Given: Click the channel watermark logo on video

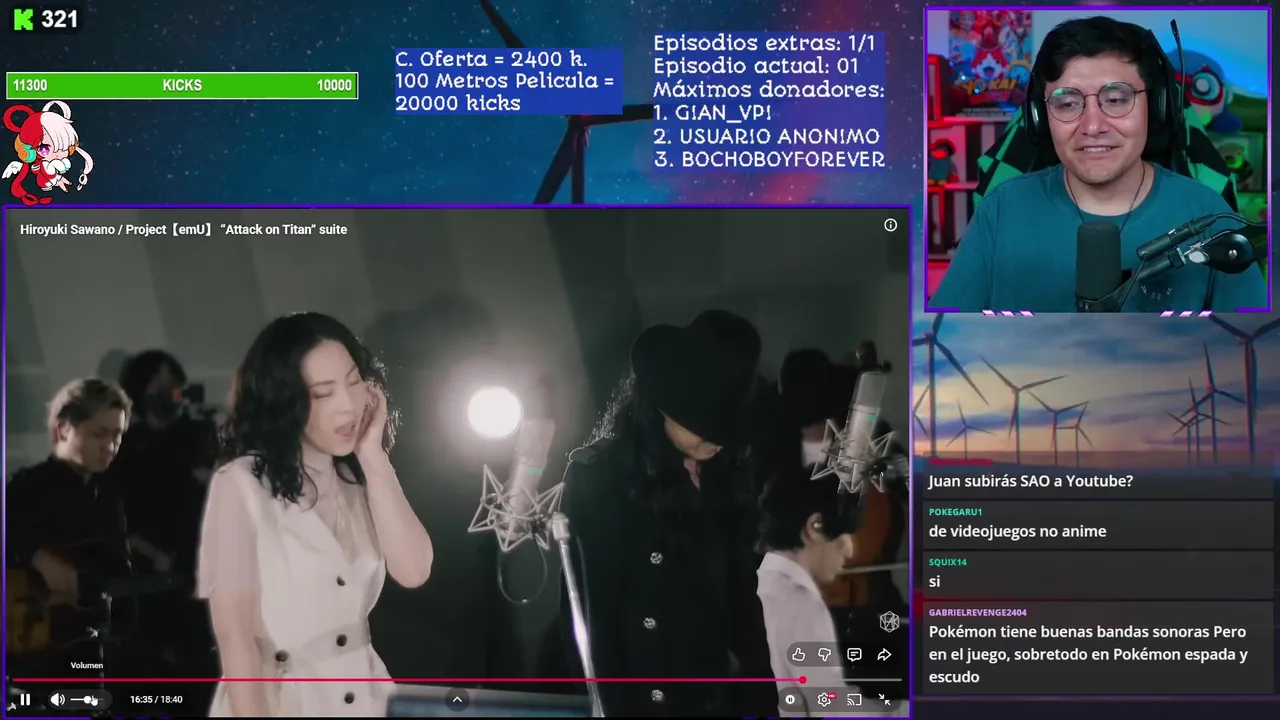Looking at the screenshot, I should [x=888, y=622].
